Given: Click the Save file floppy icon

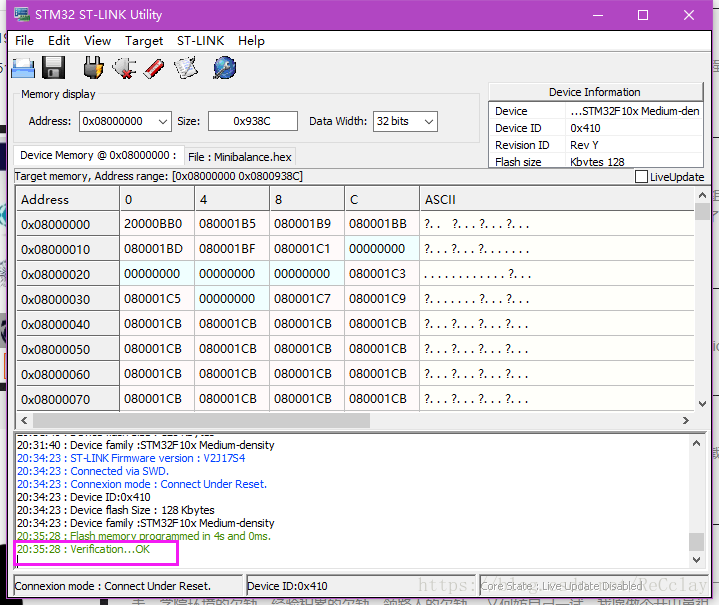Looking at the screenshot, I should (x=54, y=68).
